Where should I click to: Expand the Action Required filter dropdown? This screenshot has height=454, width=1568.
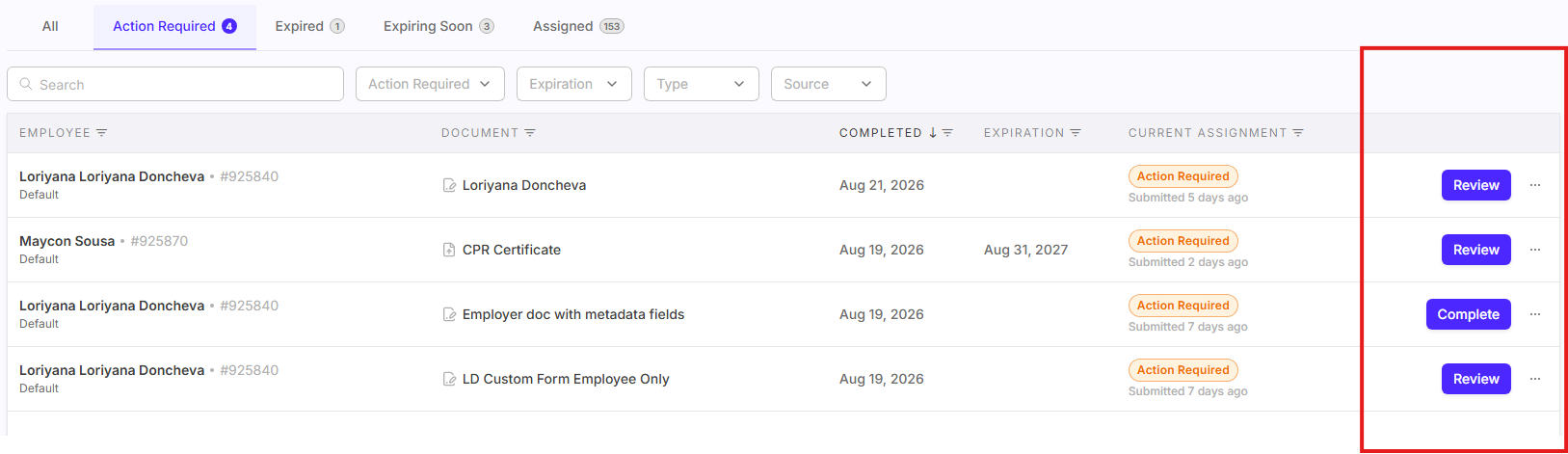point(430,84)
